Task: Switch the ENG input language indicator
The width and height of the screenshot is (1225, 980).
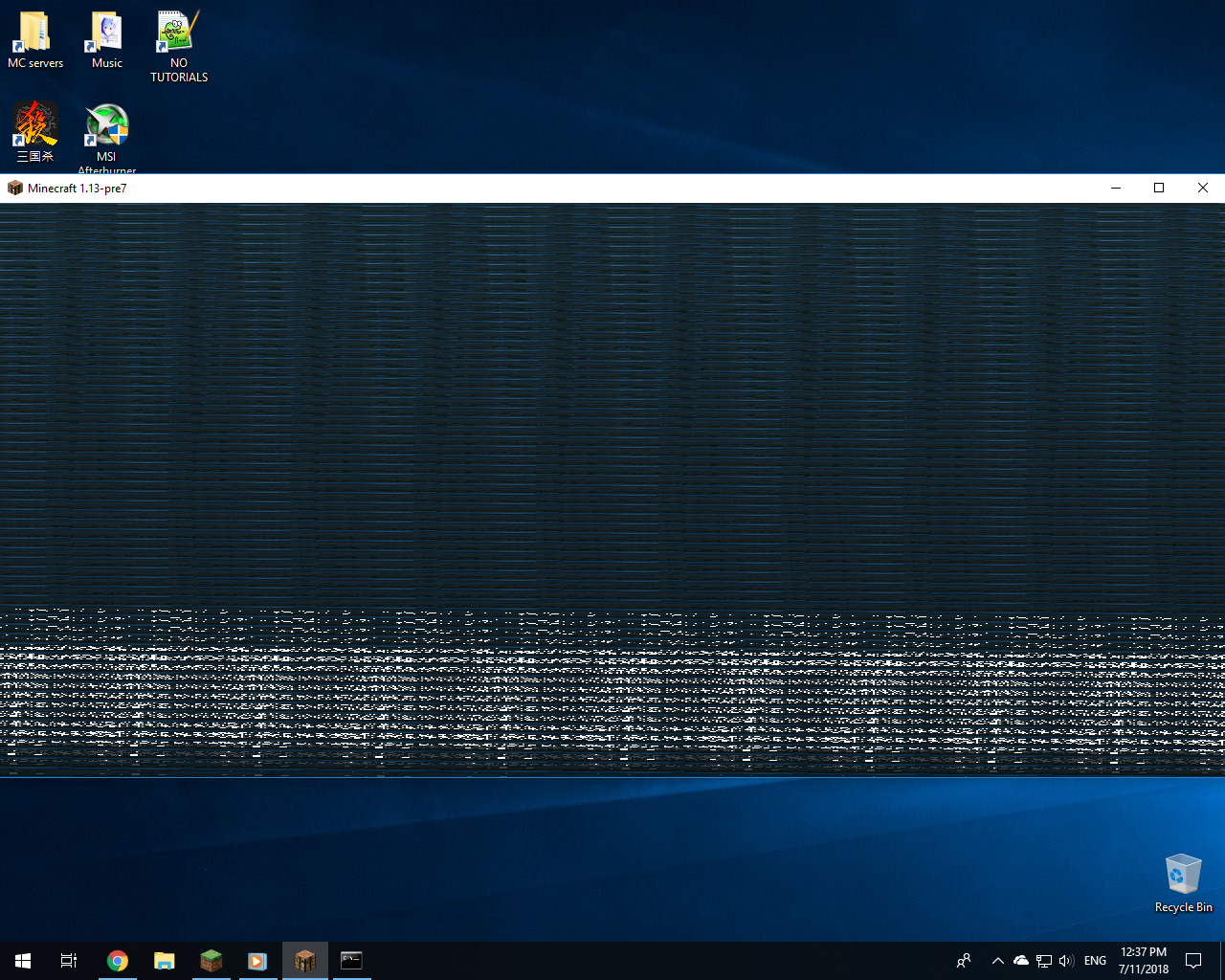Action: 1095,961
